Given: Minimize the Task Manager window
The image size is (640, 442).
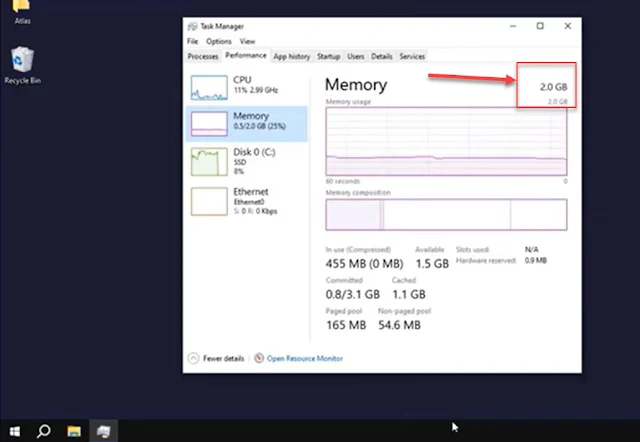Looking at the screenshot, I should [513, 26].
